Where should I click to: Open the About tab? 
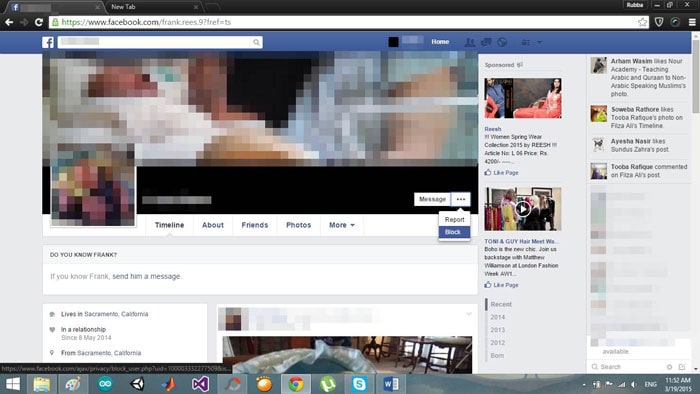(213, 225)
